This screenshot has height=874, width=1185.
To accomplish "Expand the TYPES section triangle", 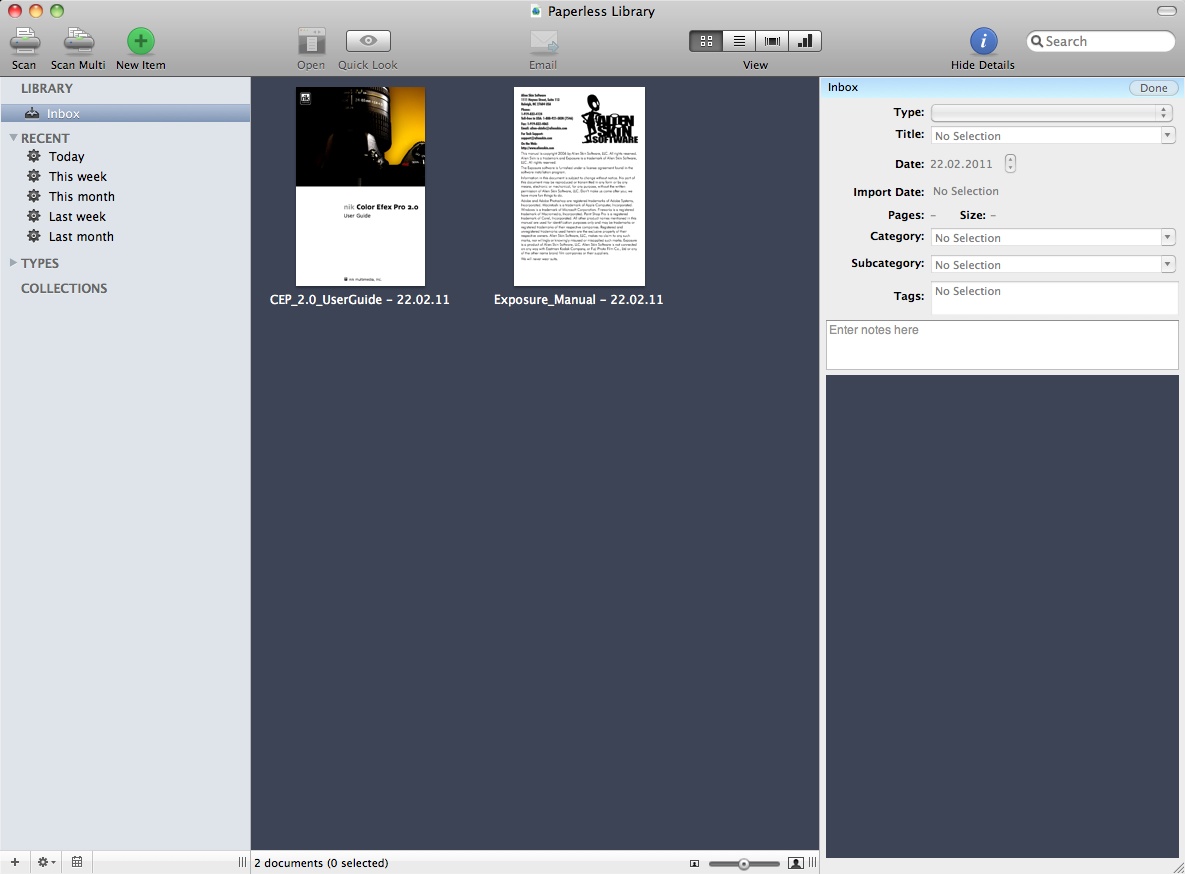I will (13, 262).
